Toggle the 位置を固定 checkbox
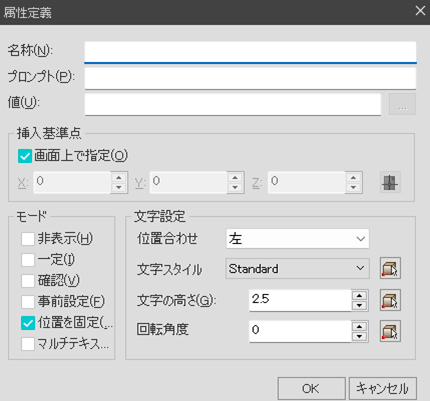 click(x=28, y=323)
